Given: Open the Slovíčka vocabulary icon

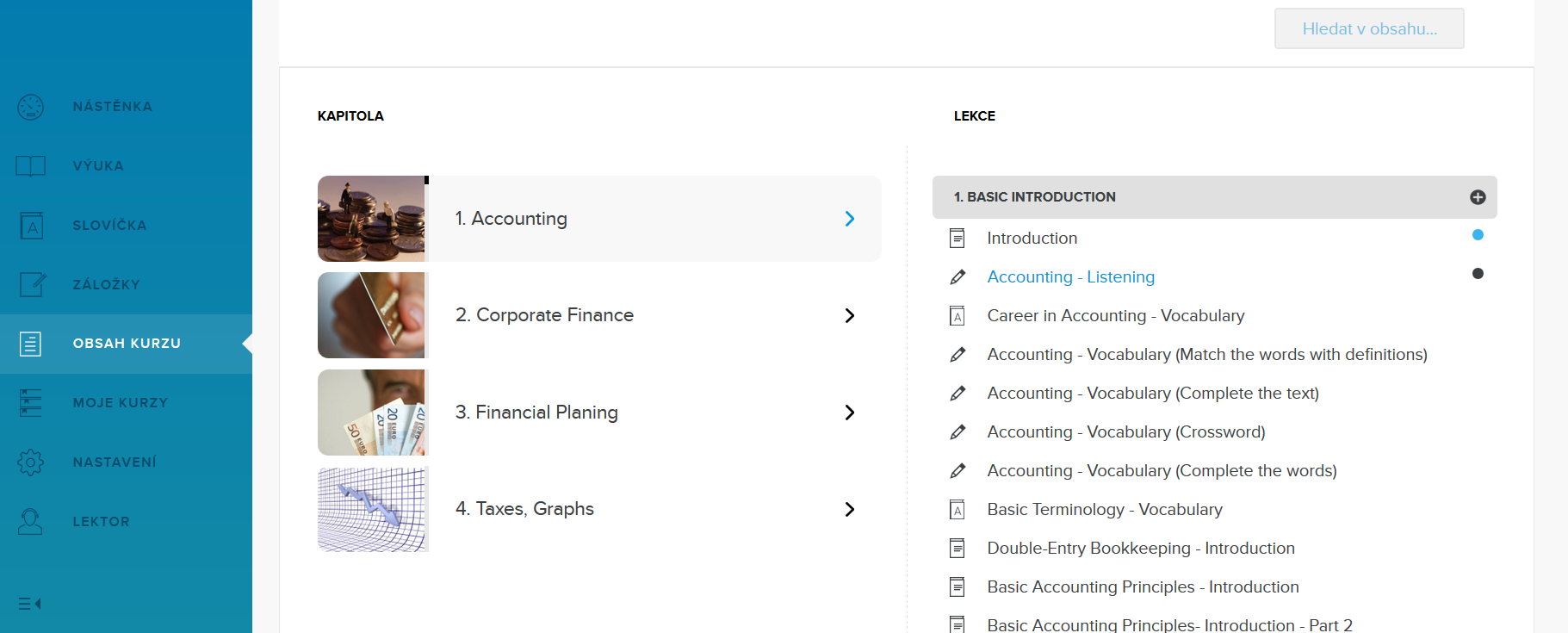Looking at the screenshot, I should tap(31, 225).
